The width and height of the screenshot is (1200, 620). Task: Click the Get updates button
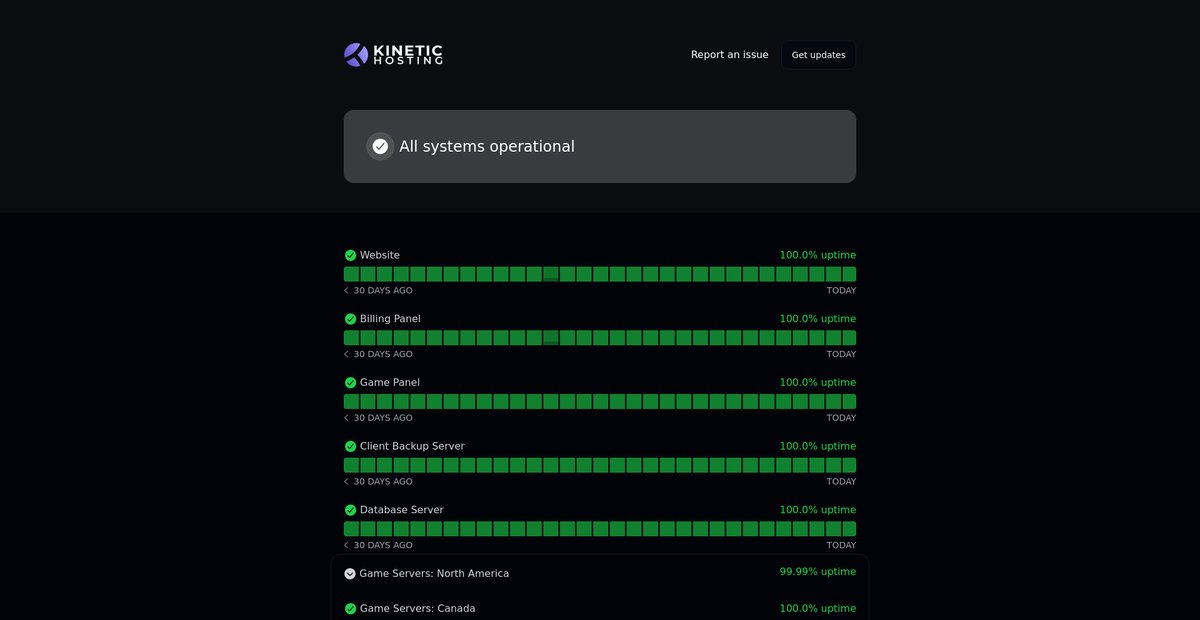coord(818,55)
